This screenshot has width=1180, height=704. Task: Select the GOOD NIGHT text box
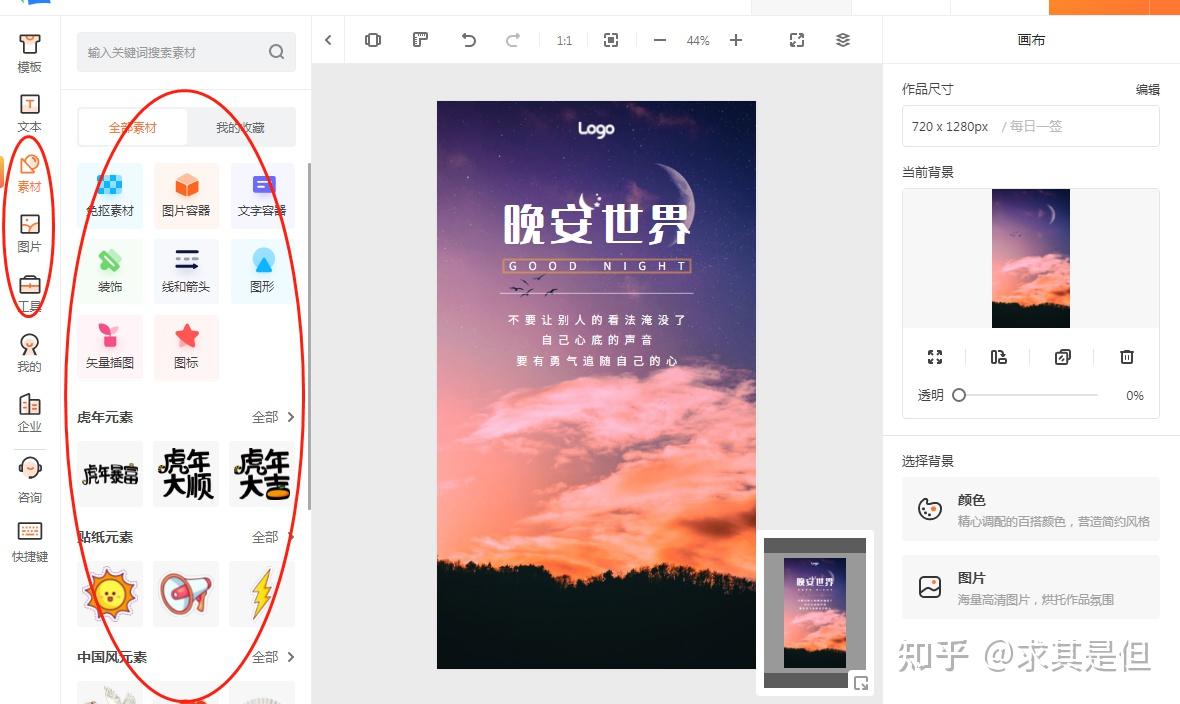(x=597, y=266)
